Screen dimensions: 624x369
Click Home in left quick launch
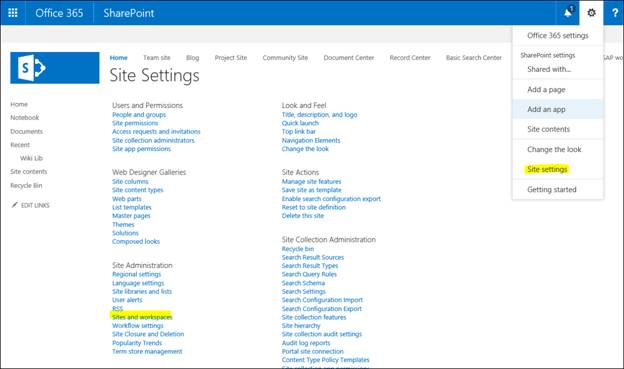pos(19,104)
